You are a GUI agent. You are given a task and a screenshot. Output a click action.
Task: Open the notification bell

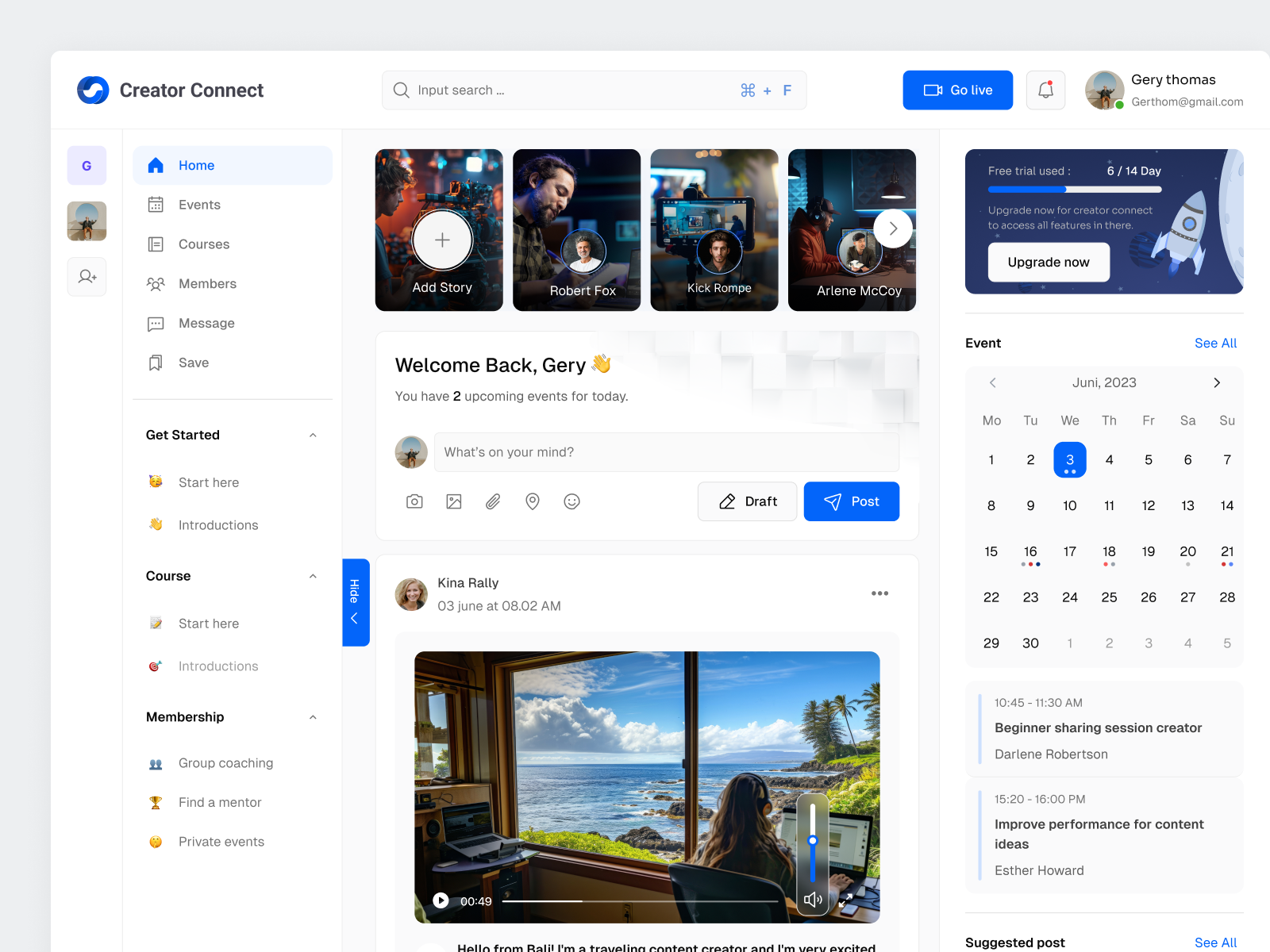pos(1045,90)
